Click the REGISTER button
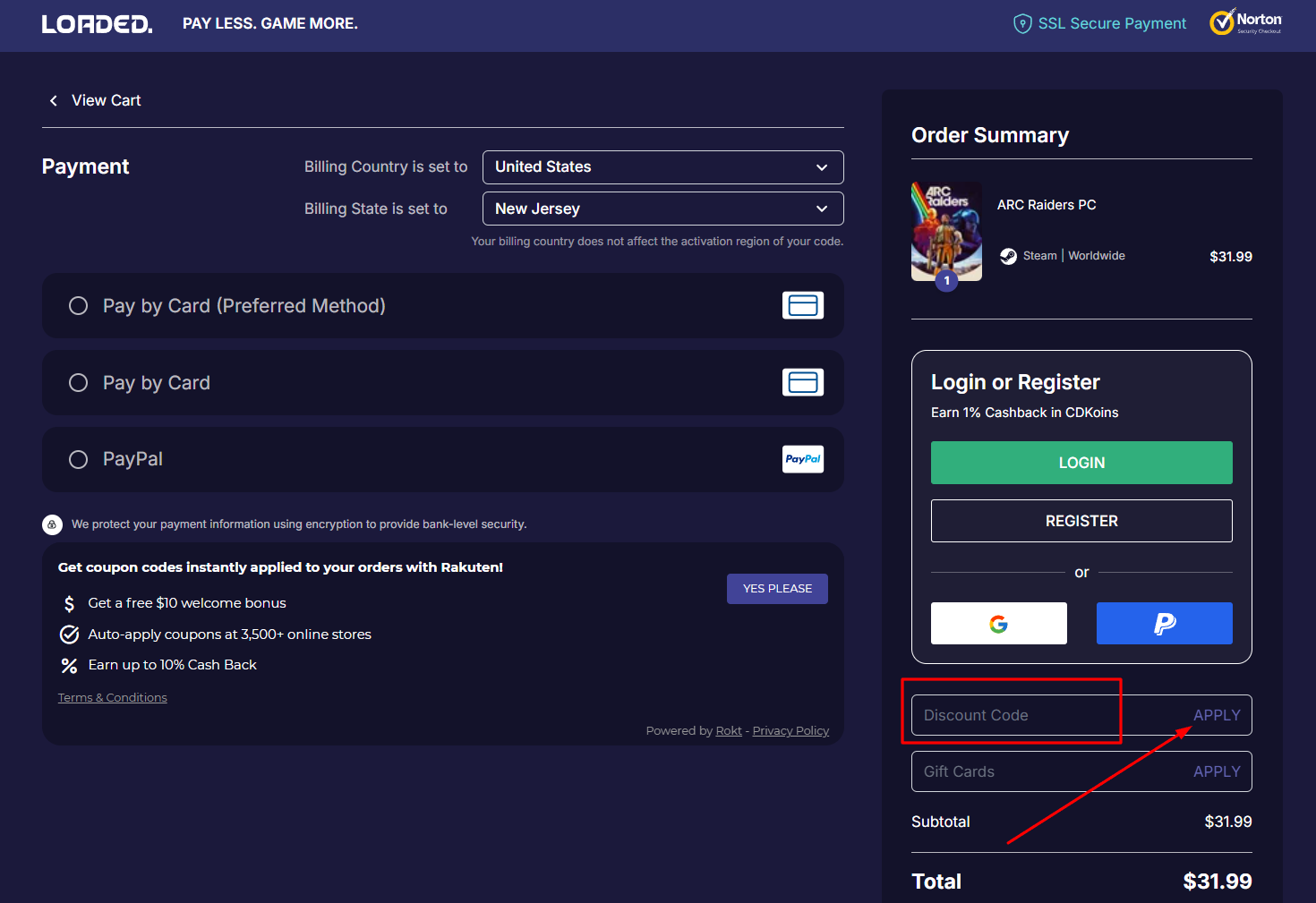 click(x=1081, y=521)
